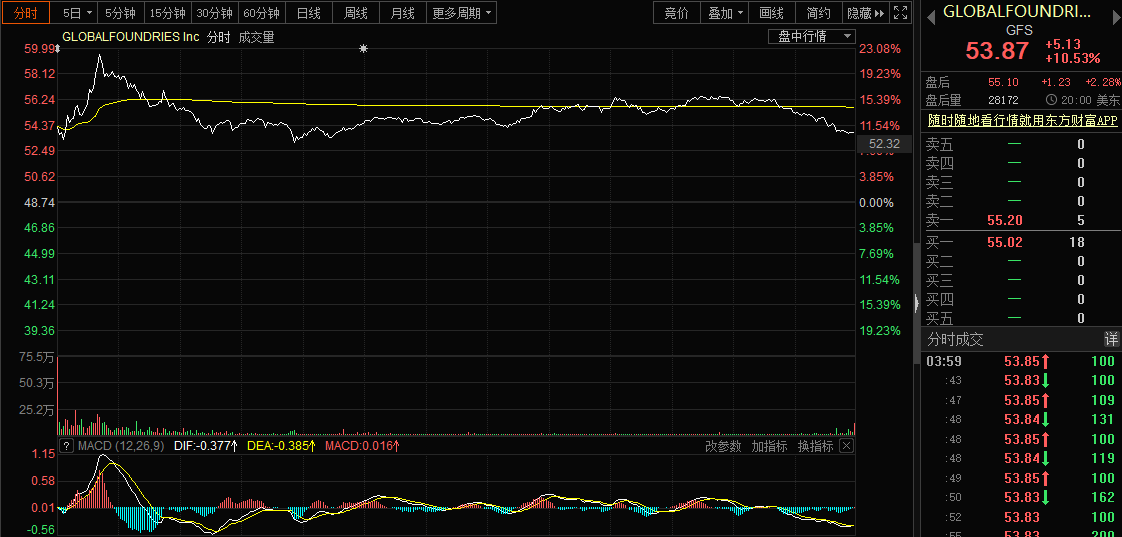The width and height of the screenshot is (1122, 537).
Task: Click the fullscreen expand icon
Action: point(900,13)
